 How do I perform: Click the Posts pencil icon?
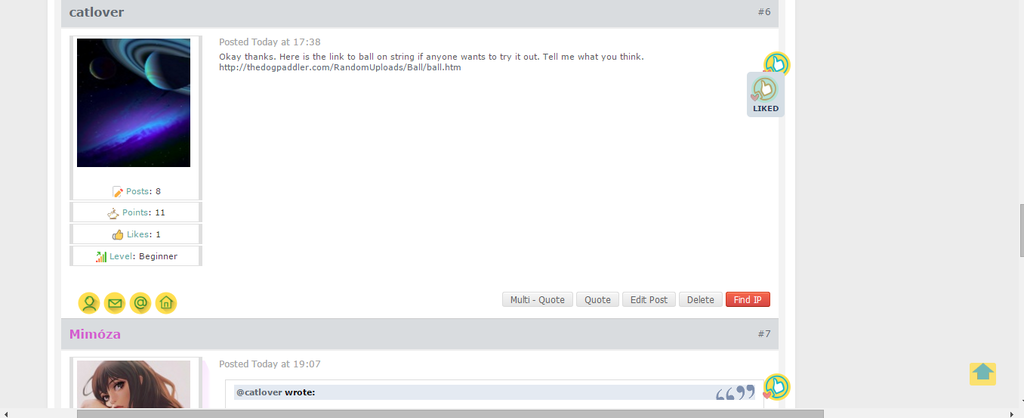click(x=118, y=191)
